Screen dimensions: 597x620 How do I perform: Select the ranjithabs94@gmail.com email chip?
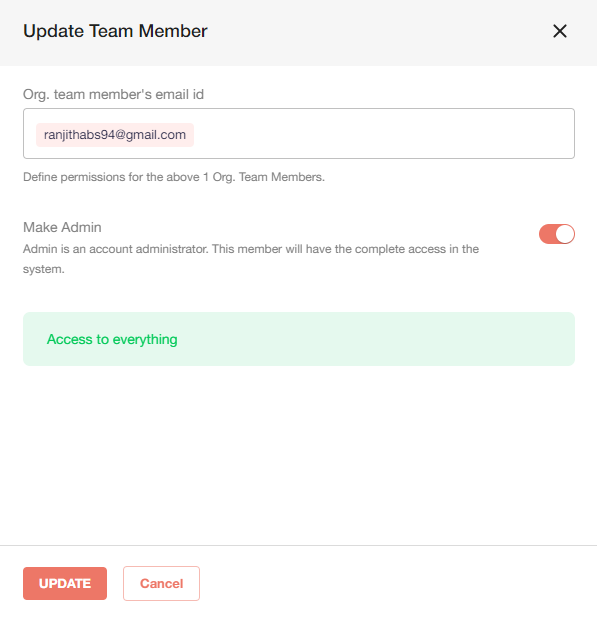click(115, 135)
